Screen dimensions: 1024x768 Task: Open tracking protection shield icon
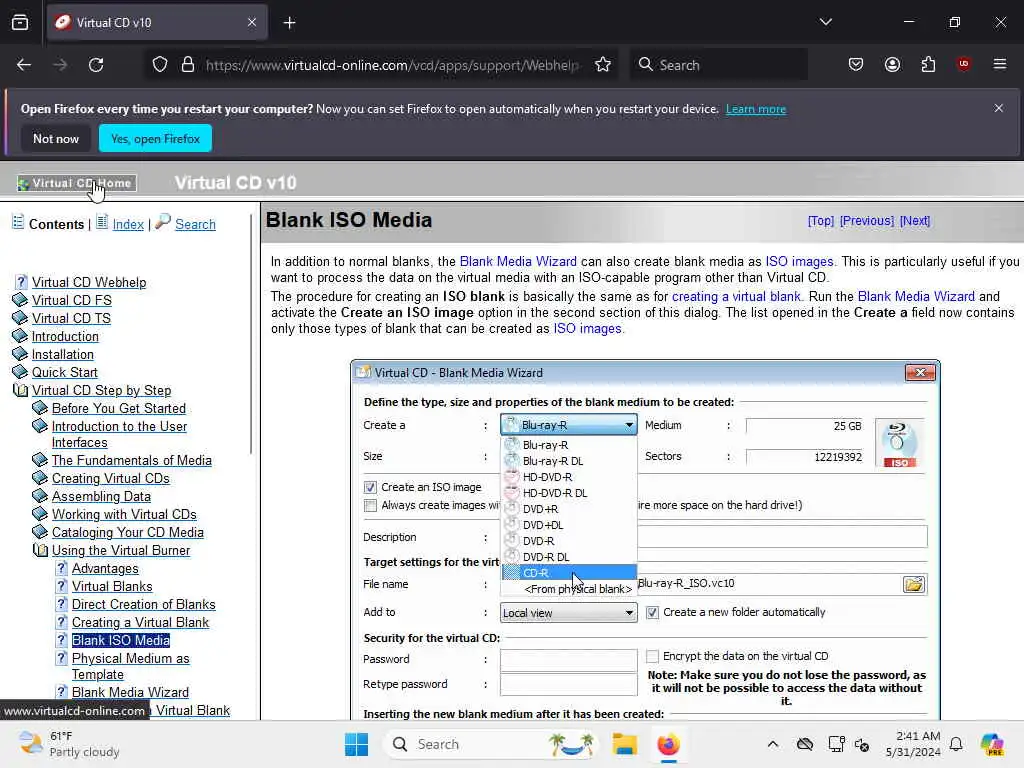(160, 65)
